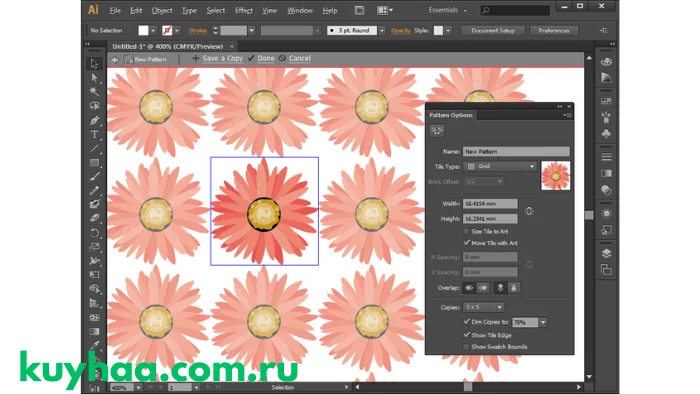Image resolution: width=700 pixels, height=394 pixels.
Task: Pick the Magic Wand tool
Action: [94, 91]
